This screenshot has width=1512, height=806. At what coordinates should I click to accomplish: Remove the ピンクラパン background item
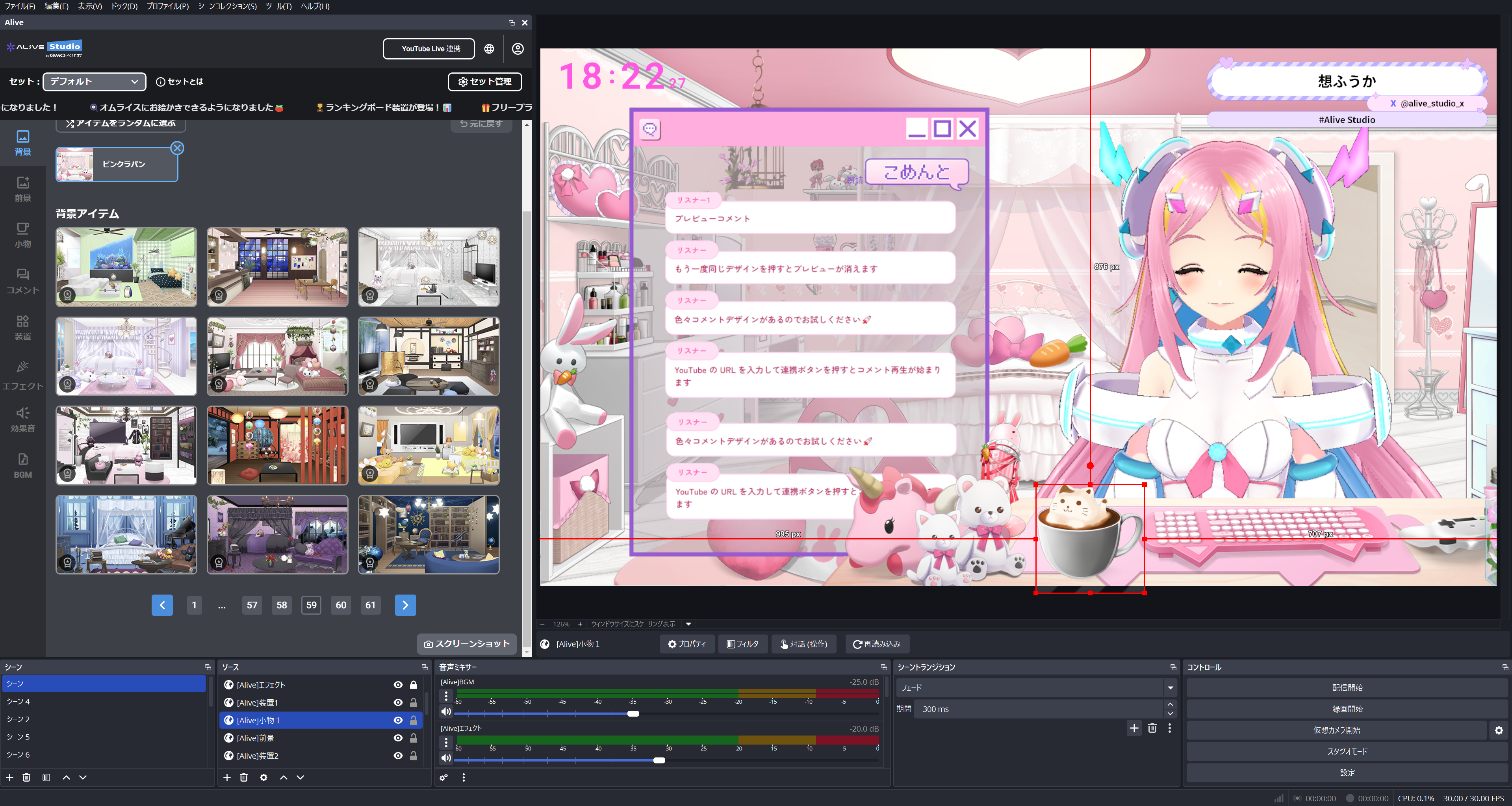coord(177,148)
